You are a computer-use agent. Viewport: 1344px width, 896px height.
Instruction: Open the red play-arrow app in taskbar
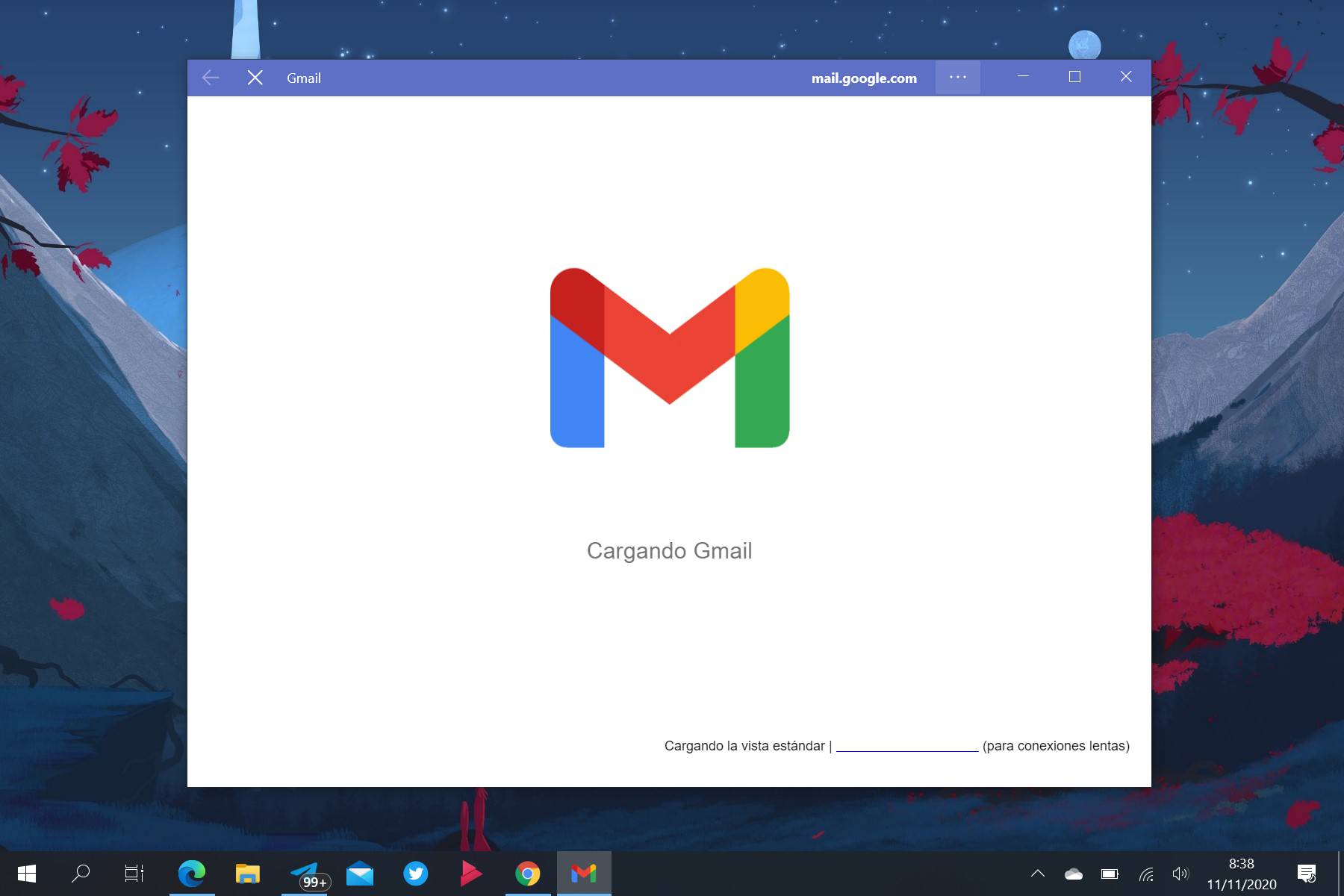471,873
